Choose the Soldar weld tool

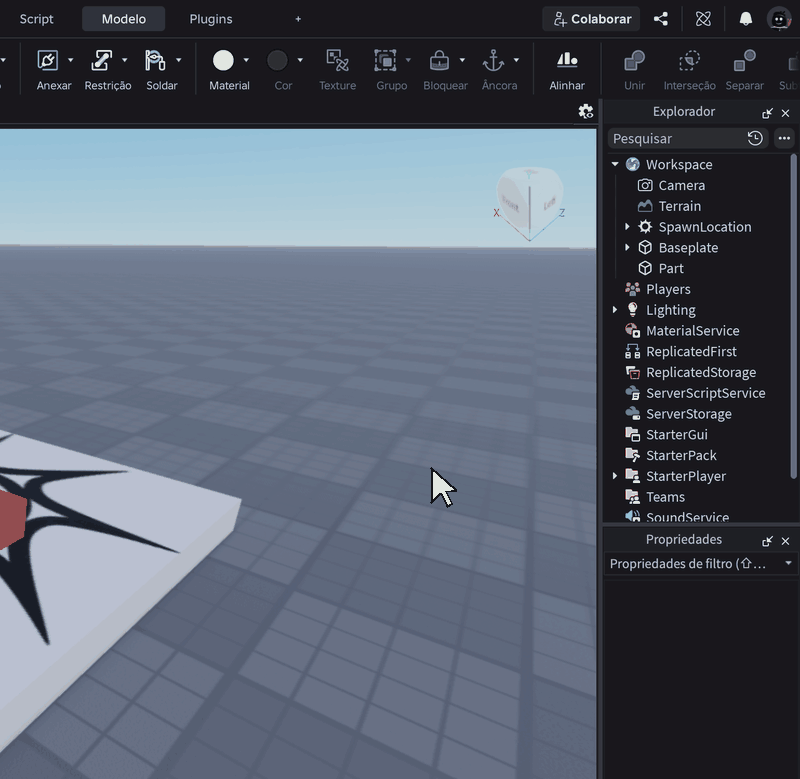pos(155,61)
